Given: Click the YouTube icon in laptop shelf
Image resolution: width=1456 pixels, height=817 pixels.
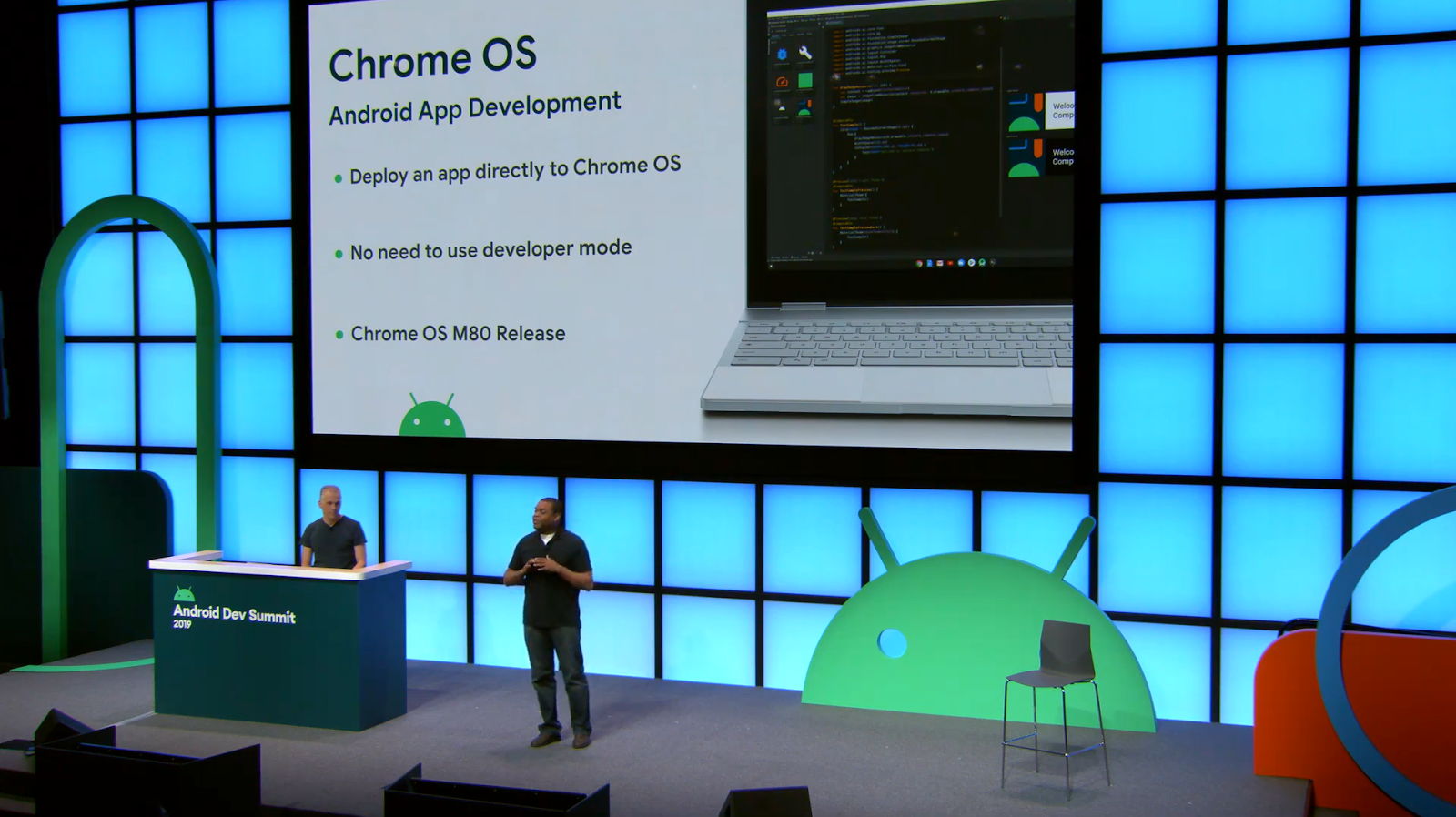Looking at the screenshot, I should 950,263.
